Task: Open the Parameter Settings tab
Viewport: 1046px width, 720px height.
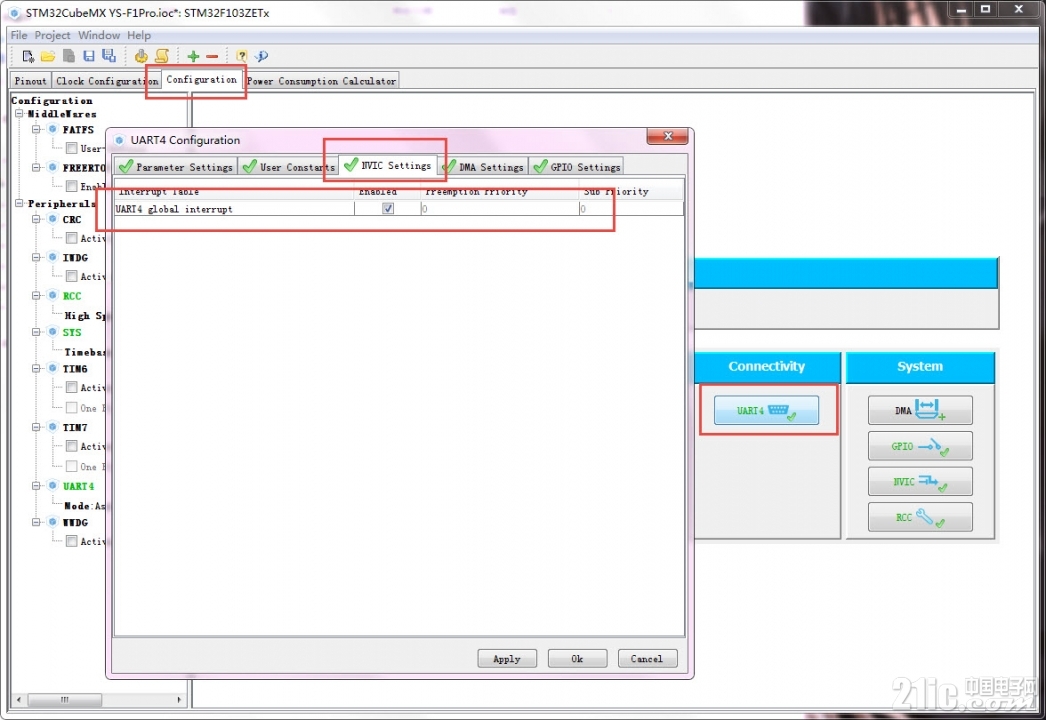Action: tap(176, 167)
